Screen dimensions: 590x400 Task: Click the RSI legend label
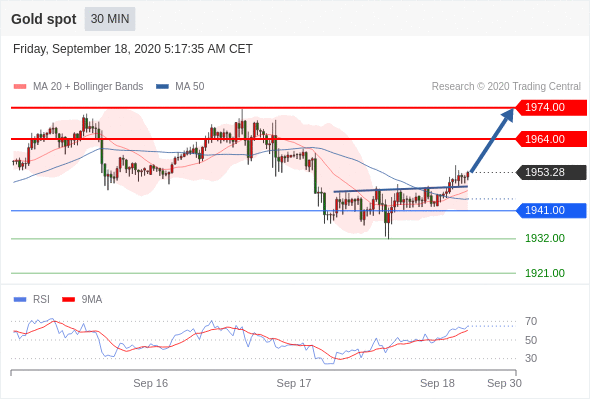[x=41, y=300]
